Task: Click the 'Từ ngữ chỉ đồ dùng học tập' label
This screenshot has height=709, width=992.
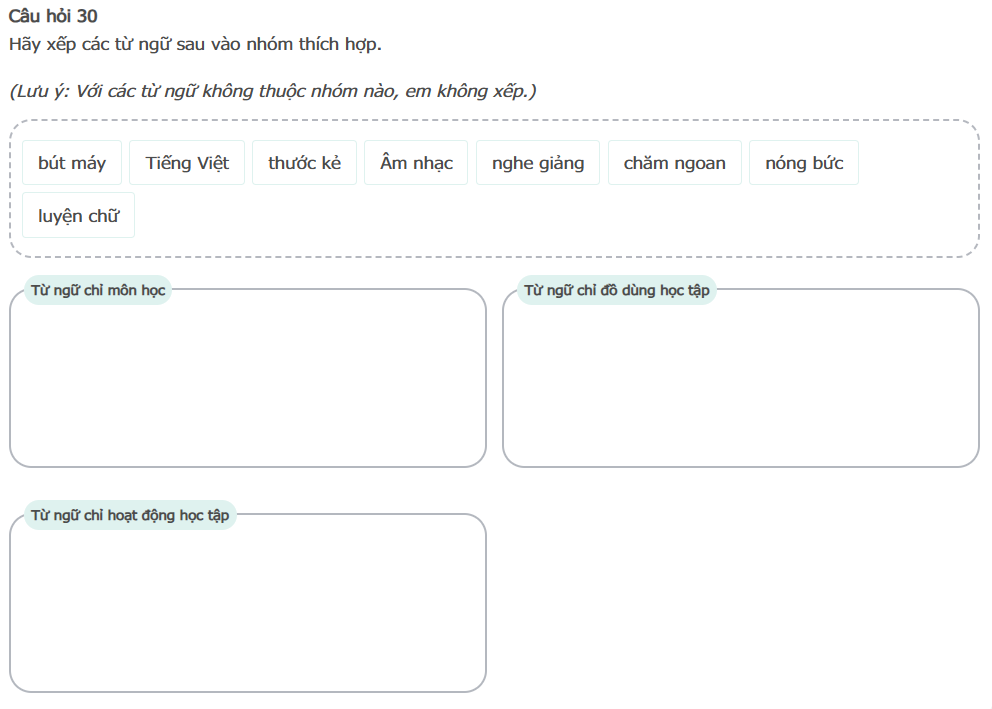Action: [x=616, y=290]
